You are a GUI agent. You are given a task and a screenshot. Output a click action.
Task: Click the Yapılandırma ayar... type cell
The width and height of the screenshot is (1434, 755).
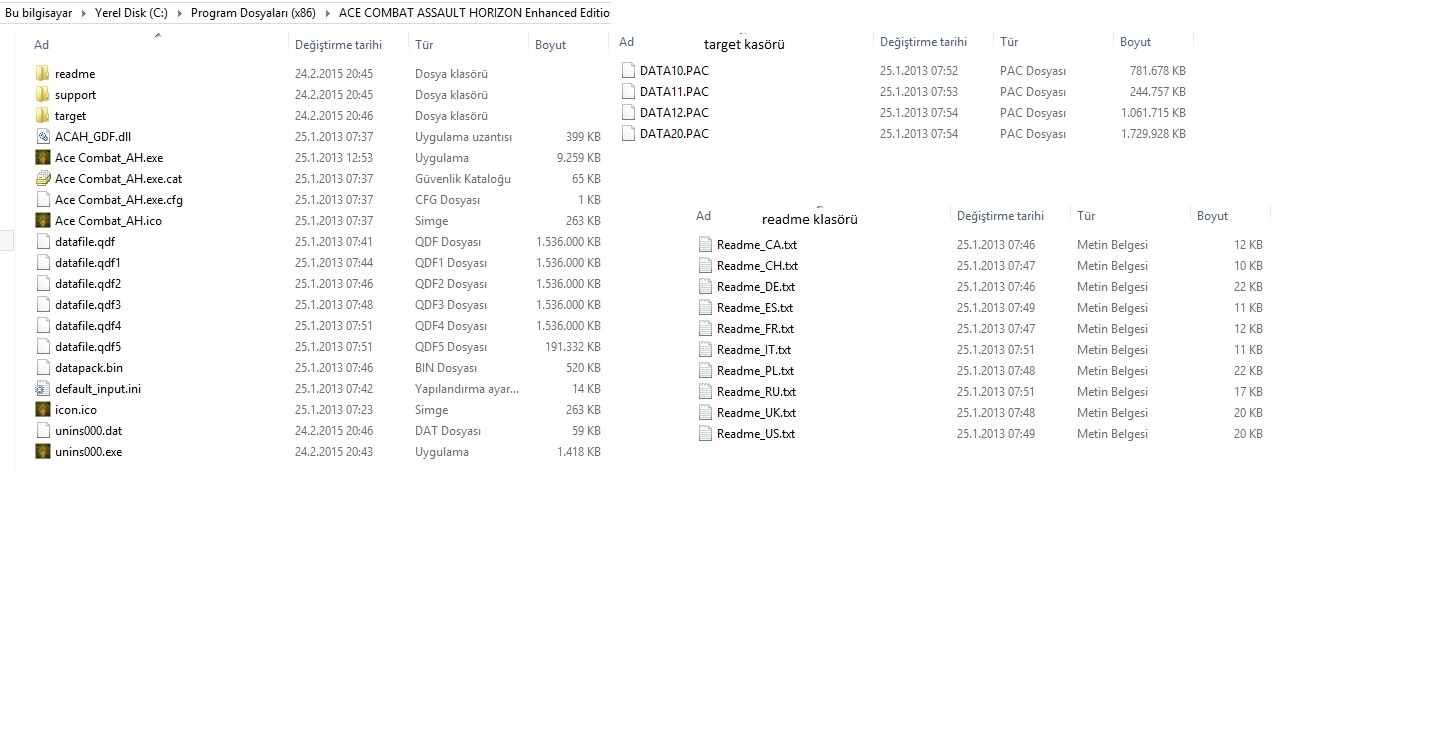pyautogui.click(x=467, y=389)
